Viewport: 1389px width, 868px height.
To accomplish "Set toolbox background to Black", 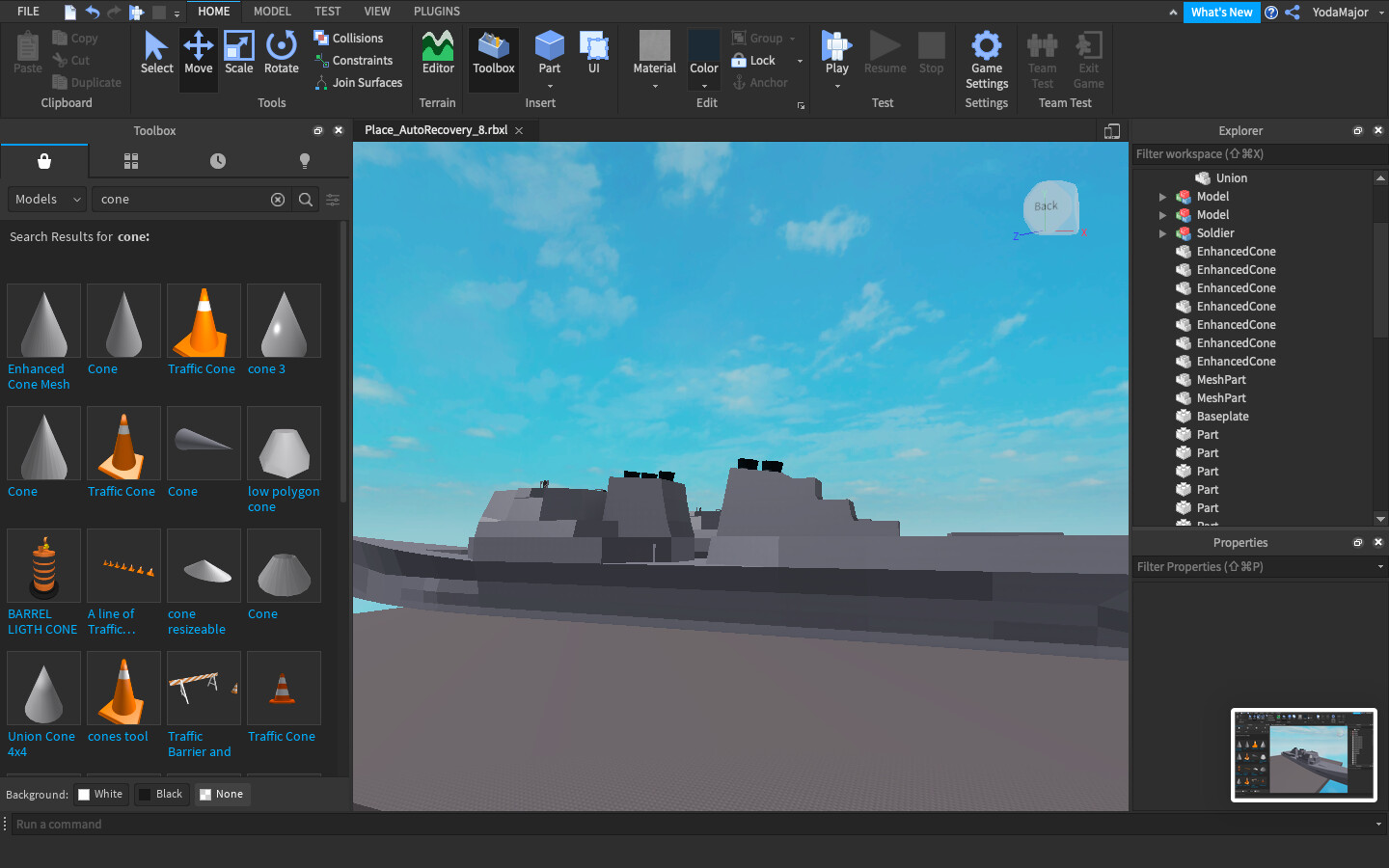I will pos(161,795).
